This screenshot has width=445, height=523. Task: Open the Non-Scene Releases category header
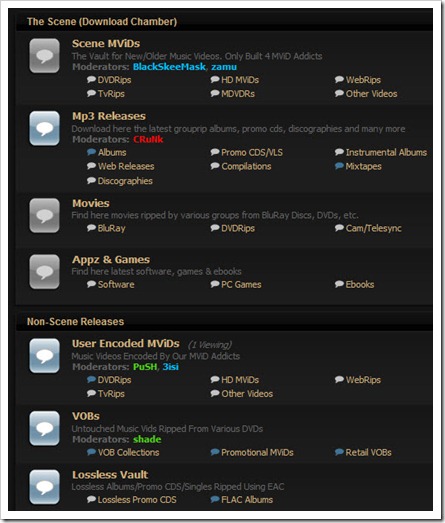tap(75, 322)
